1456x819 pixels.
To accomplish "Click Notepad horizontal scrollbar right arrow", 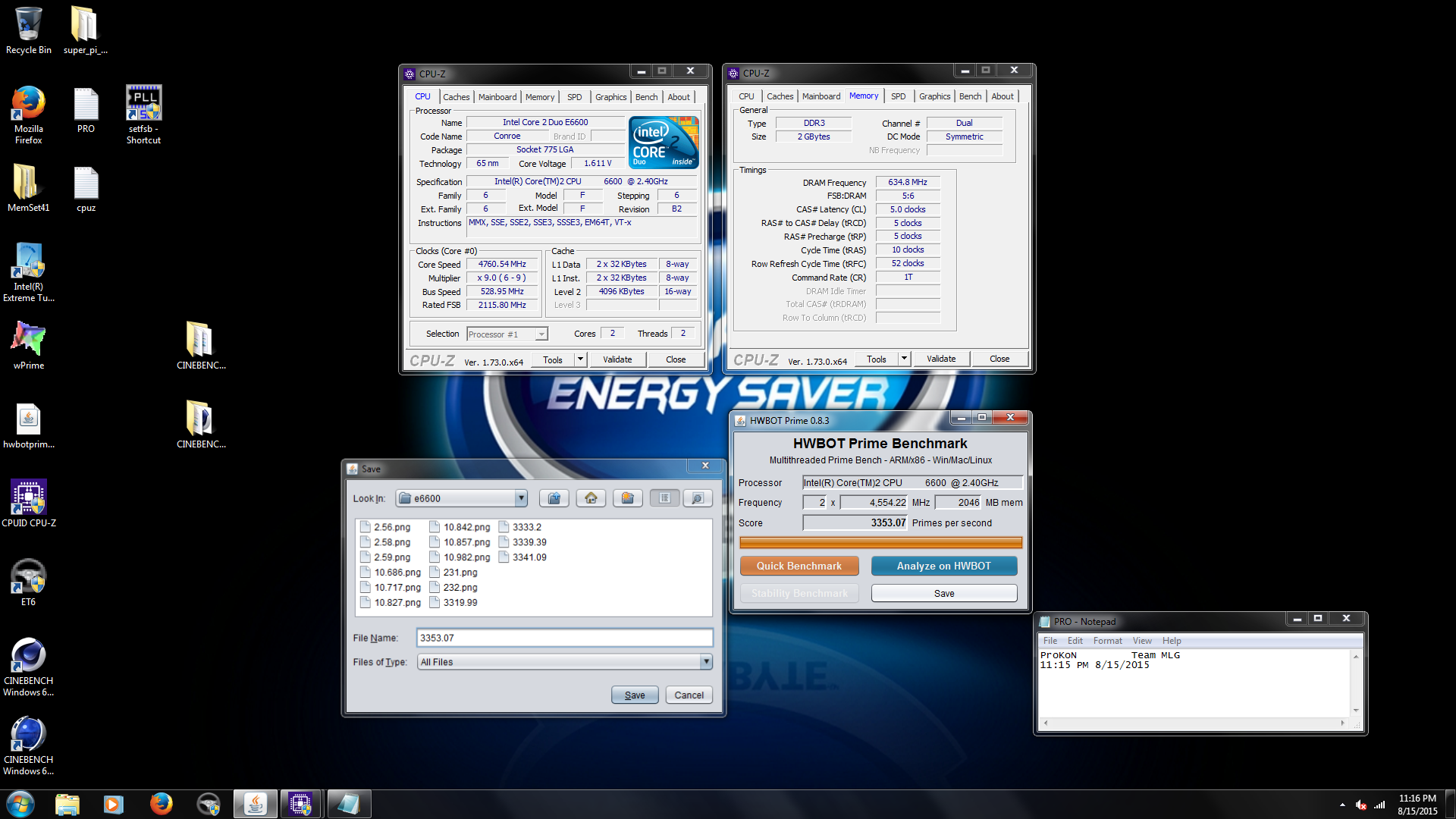I will 1342,723.
